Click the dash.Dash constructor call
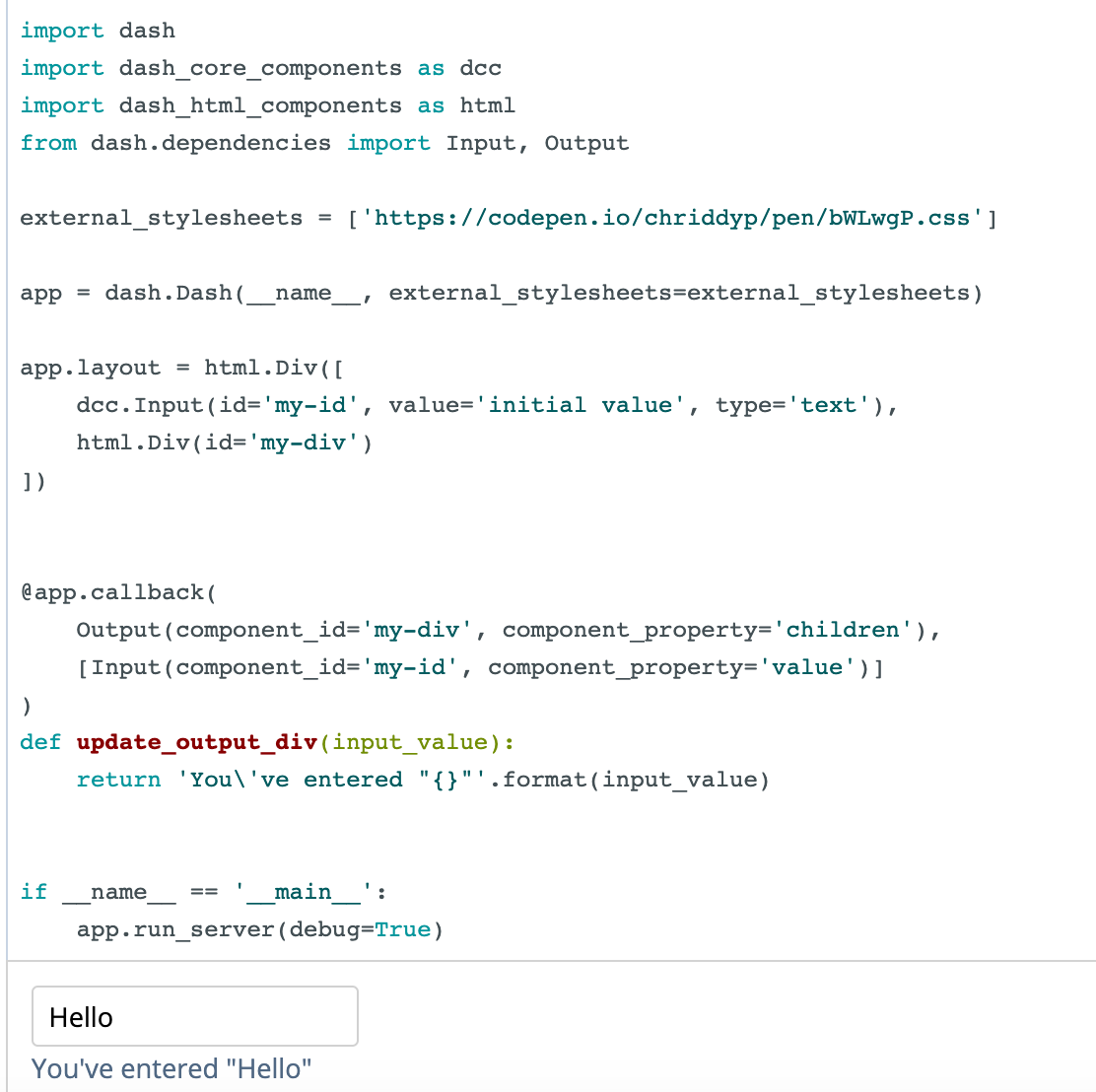 click(544, 293)
